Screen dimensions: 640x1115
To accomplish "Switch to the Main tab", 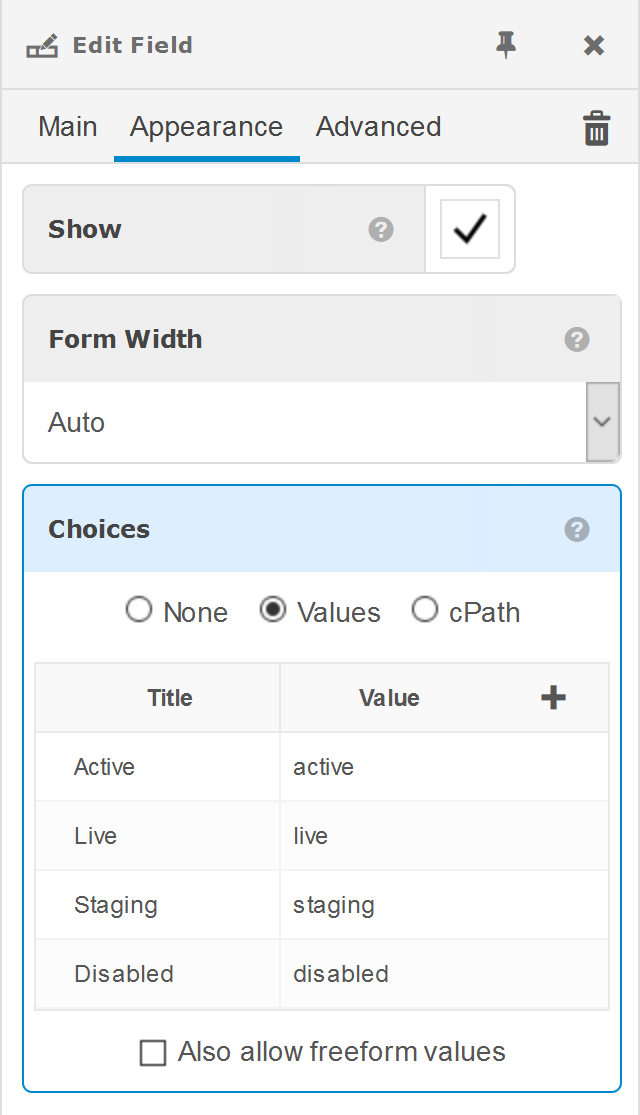I will click(68, 127).
